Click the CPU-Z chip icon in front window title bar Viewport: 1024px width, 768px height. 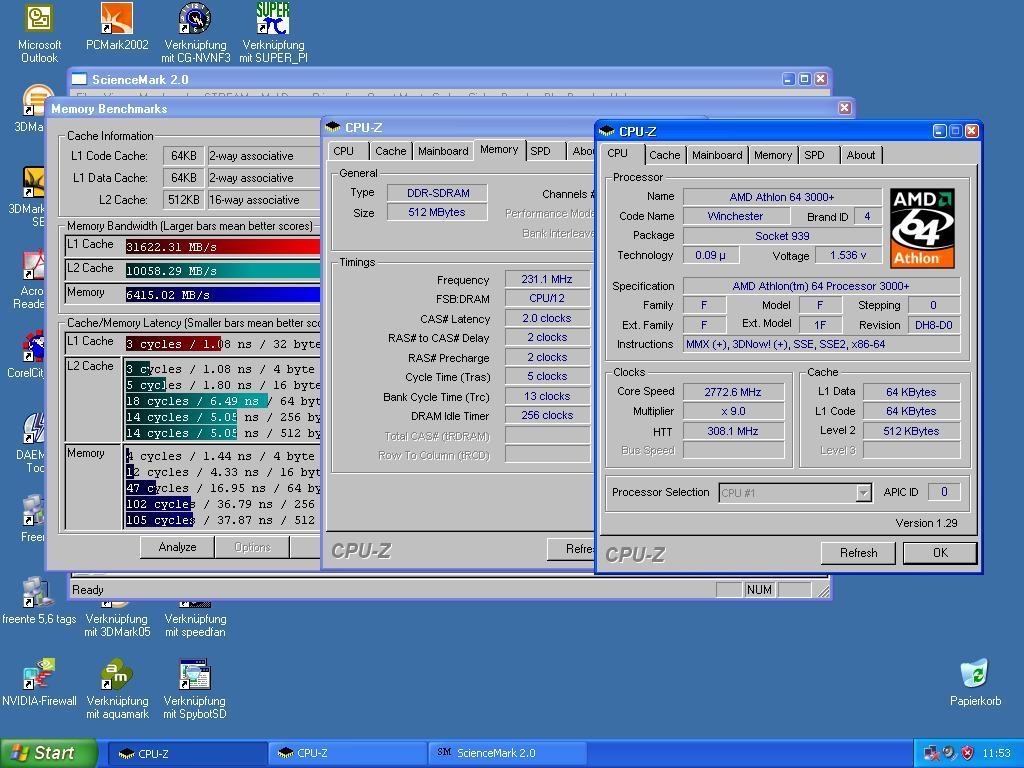[x=607, y=131]
